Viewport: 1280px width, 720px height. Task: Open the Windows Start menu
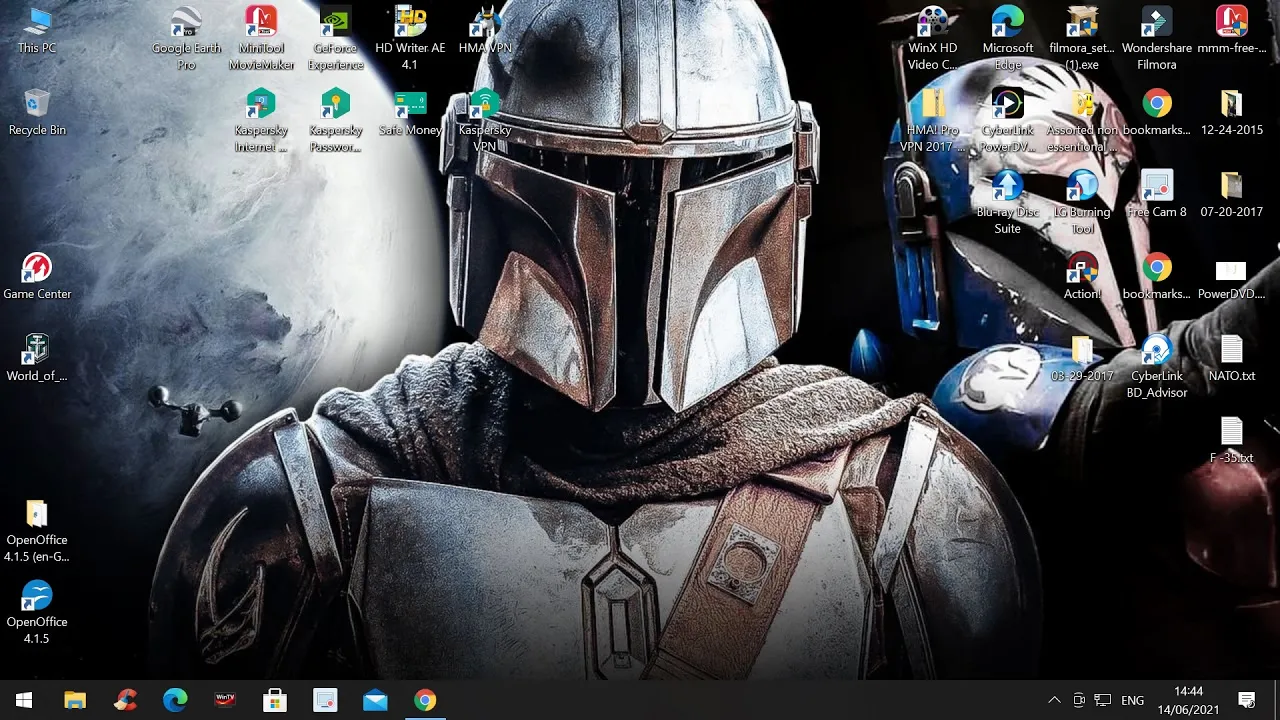24,700
